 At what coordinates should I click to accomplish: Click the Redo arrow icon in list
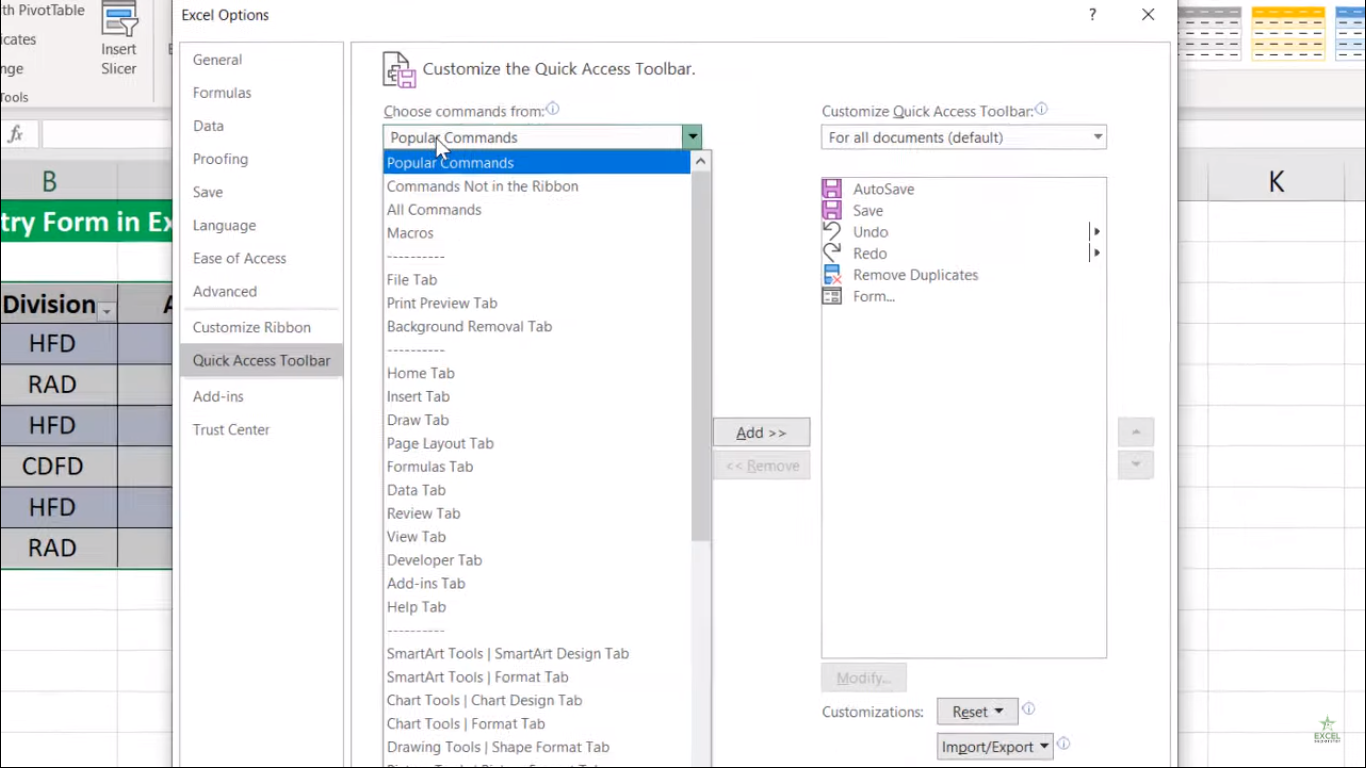tap(832, 253)
